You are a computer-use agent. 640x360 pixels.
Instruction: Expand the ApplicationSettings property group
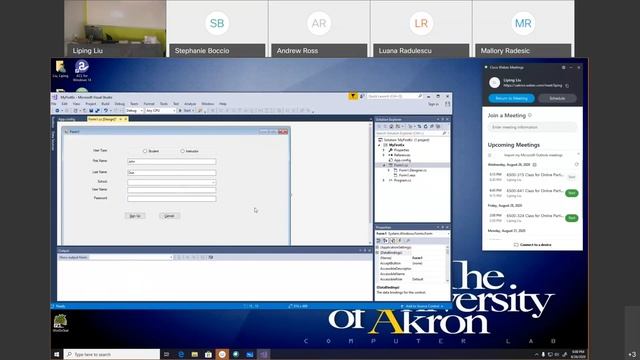tap(378, 247)
